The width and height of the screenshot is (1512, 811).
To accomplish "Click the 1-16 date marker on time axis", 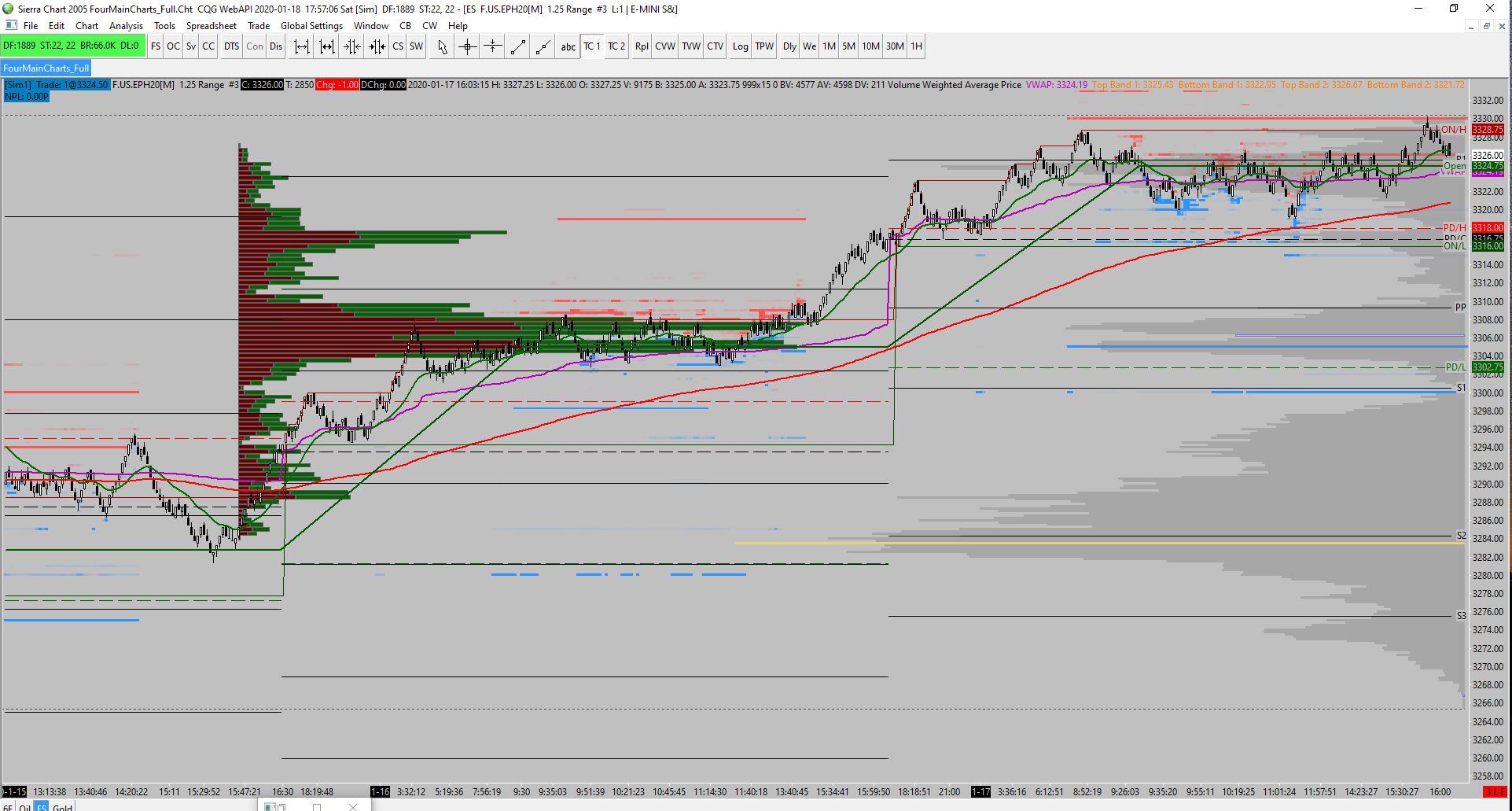I will pyautogui.click(x=381, y=791).
